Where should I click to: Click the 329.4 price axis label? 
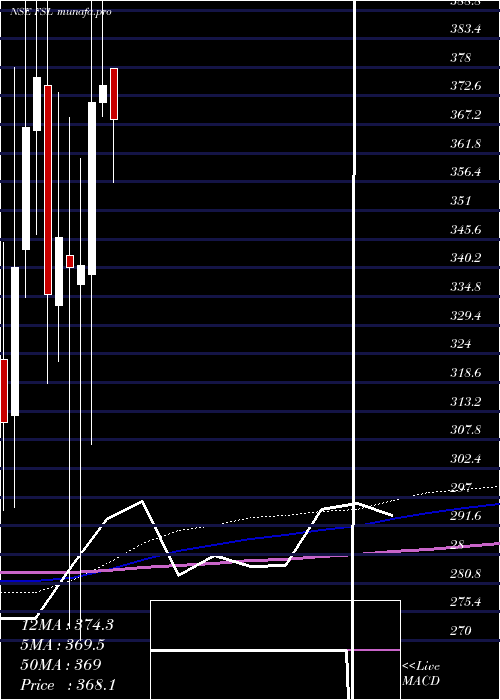pos(466,316)
